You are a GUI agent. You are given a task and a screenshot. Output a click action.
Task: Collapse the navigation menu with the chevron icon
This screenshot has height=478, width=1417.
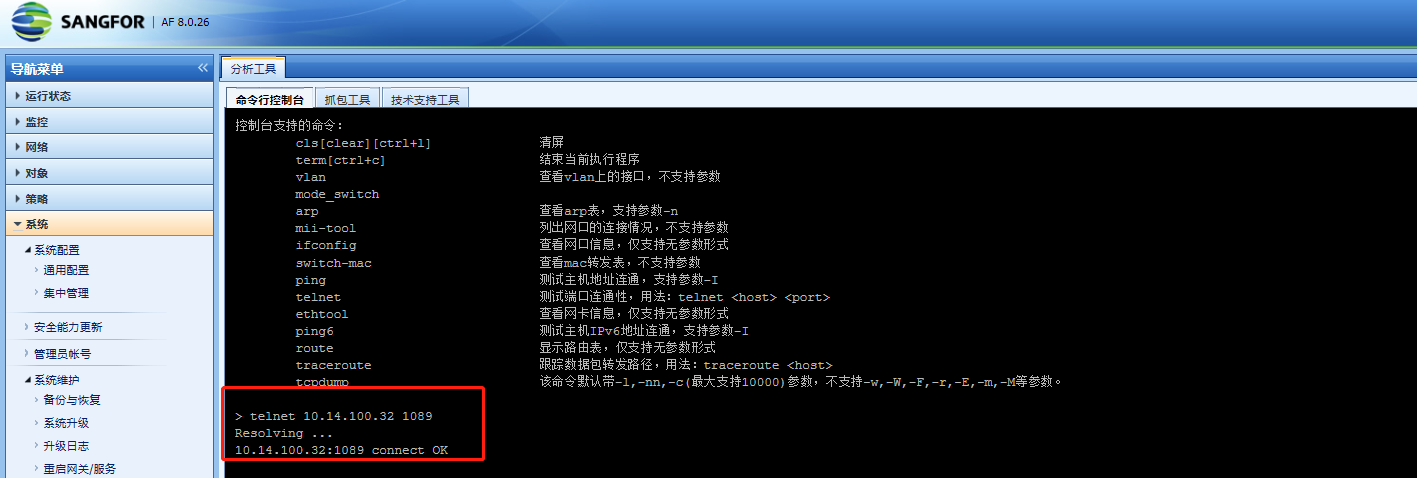pyautogui.click(x=203, y=68)
